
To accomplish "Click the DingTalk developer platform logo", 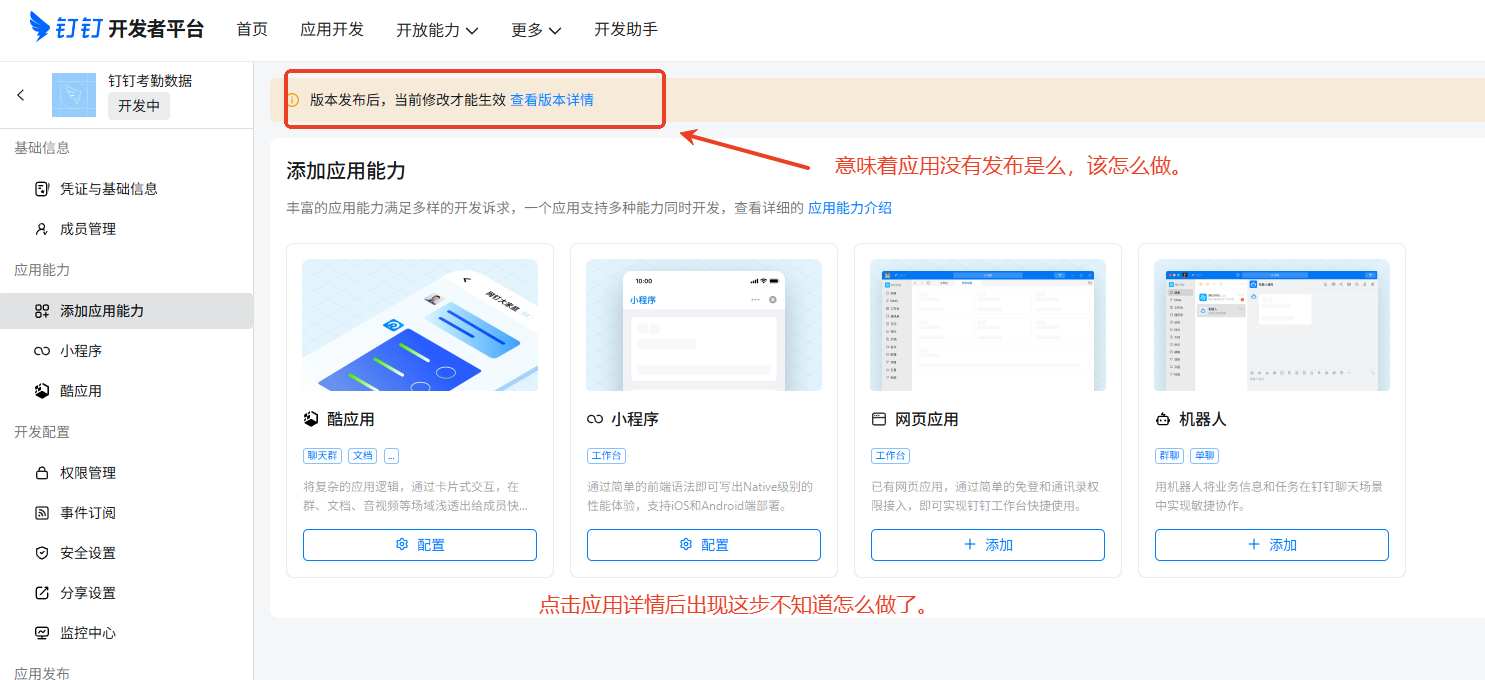I will click(116, 27).
